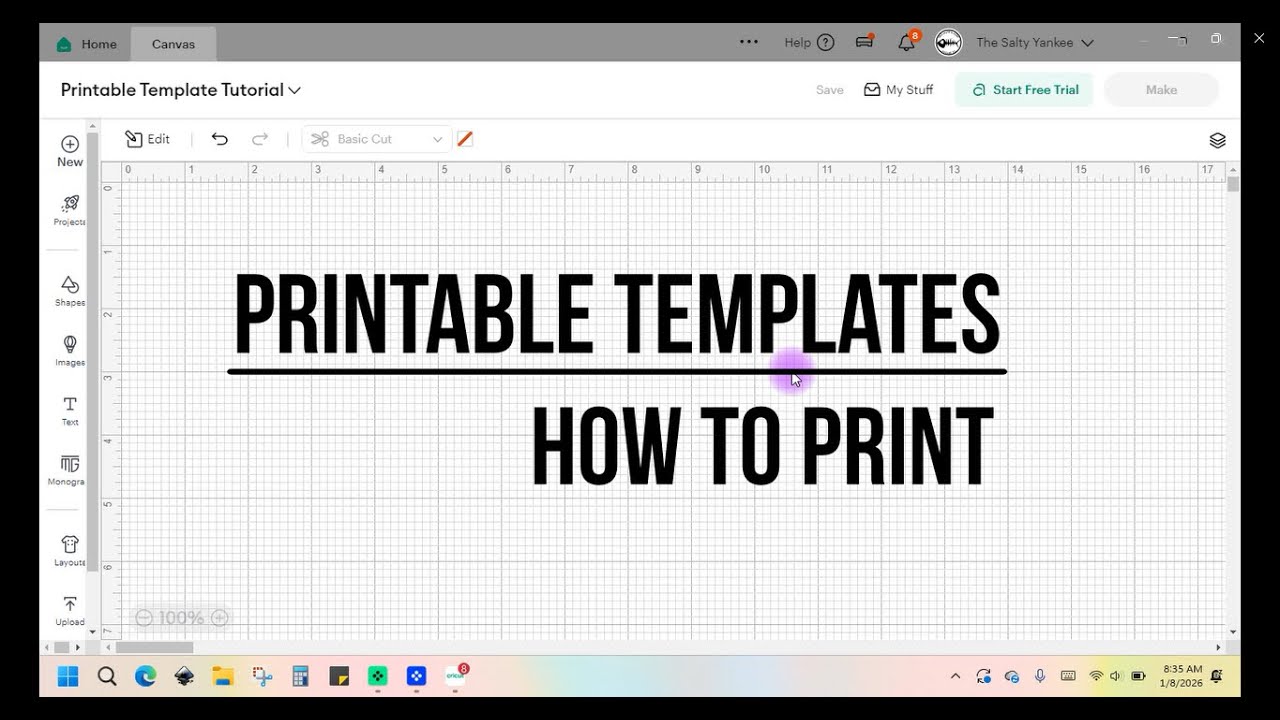Screen dimensions: 1280x720
Task: Open the Cricut app on the taskbar
Action: 456,676
